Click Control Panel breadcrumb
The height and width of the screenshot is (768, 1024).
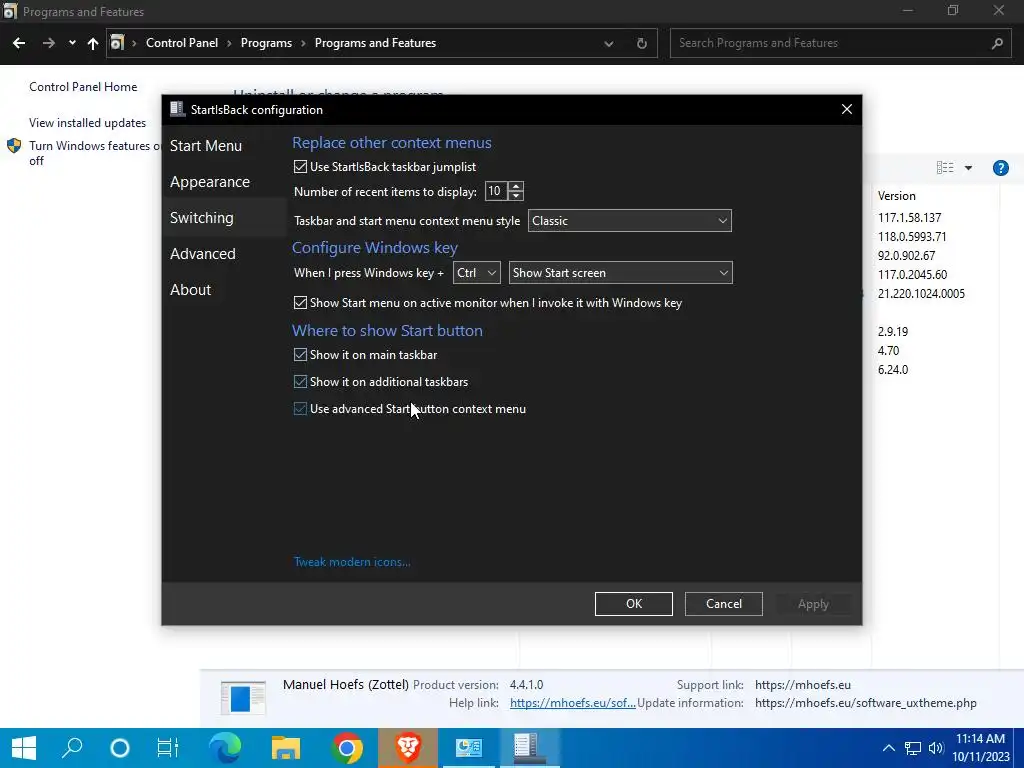[182, 43]
